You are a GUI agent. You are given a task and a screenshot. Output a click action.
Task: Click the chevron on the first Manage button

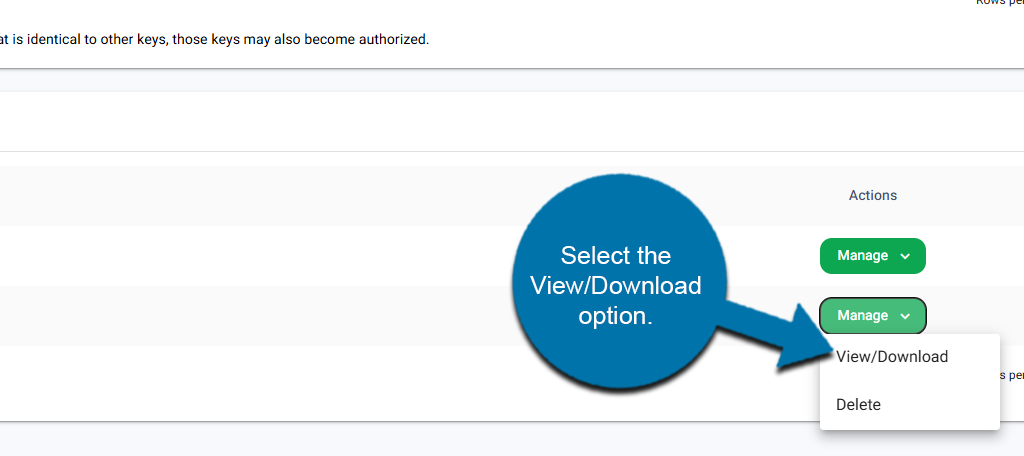click(905, 257)
